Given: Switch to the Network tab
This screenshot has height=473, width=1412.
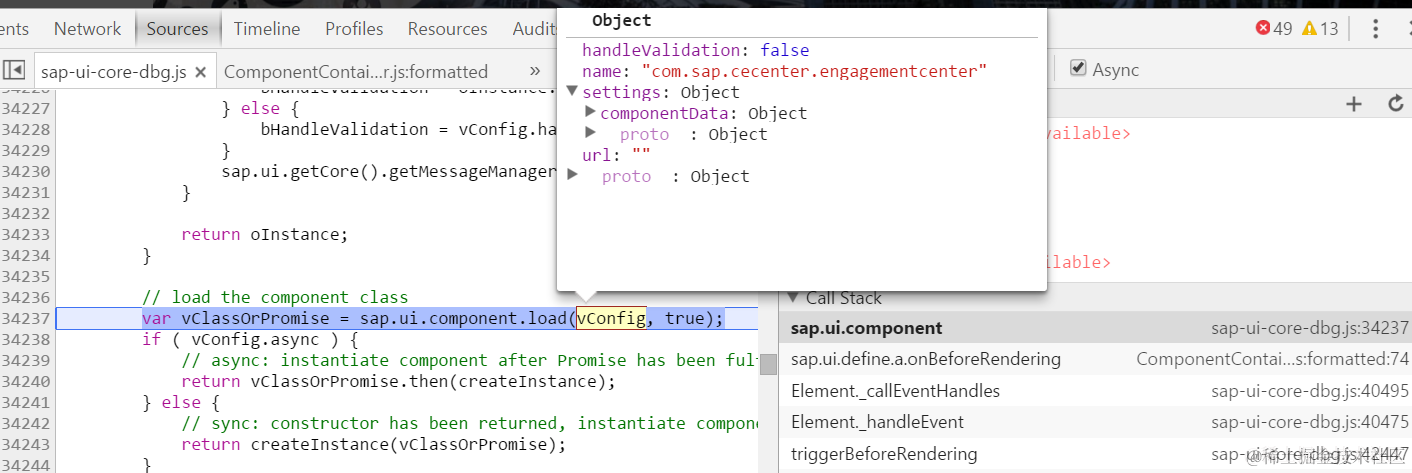Looking at the screenshot, I should (x=87, y=29).
